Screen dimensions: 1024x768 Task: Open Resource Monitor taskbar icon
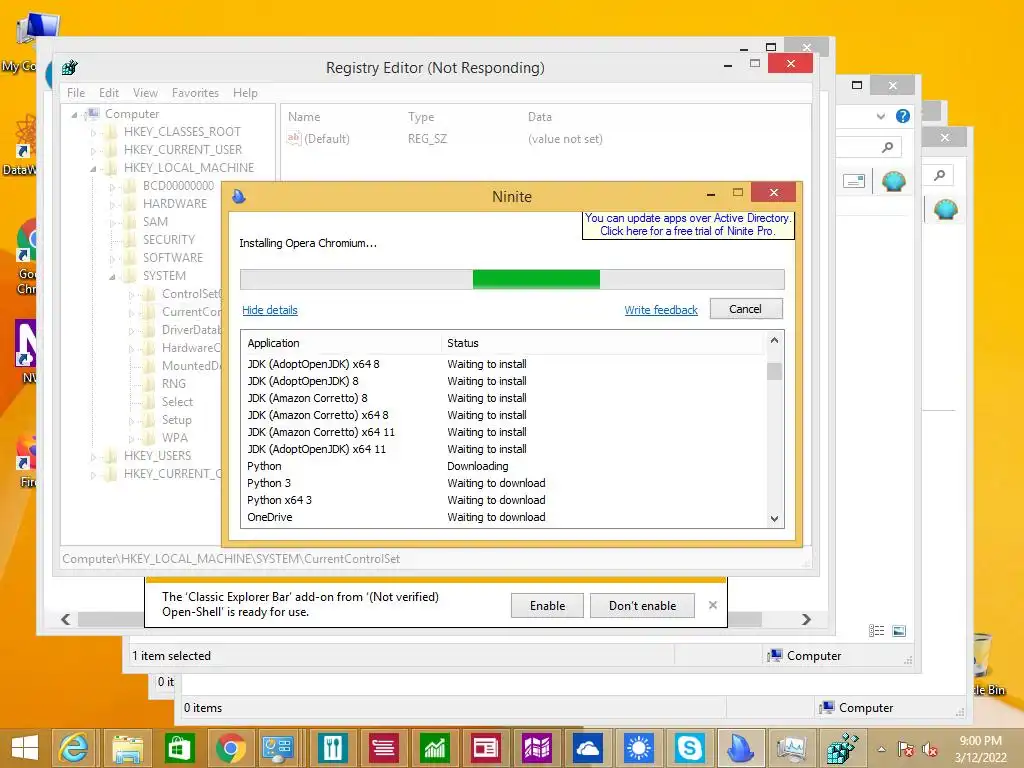pyautogui.click(x=792, y=748)
